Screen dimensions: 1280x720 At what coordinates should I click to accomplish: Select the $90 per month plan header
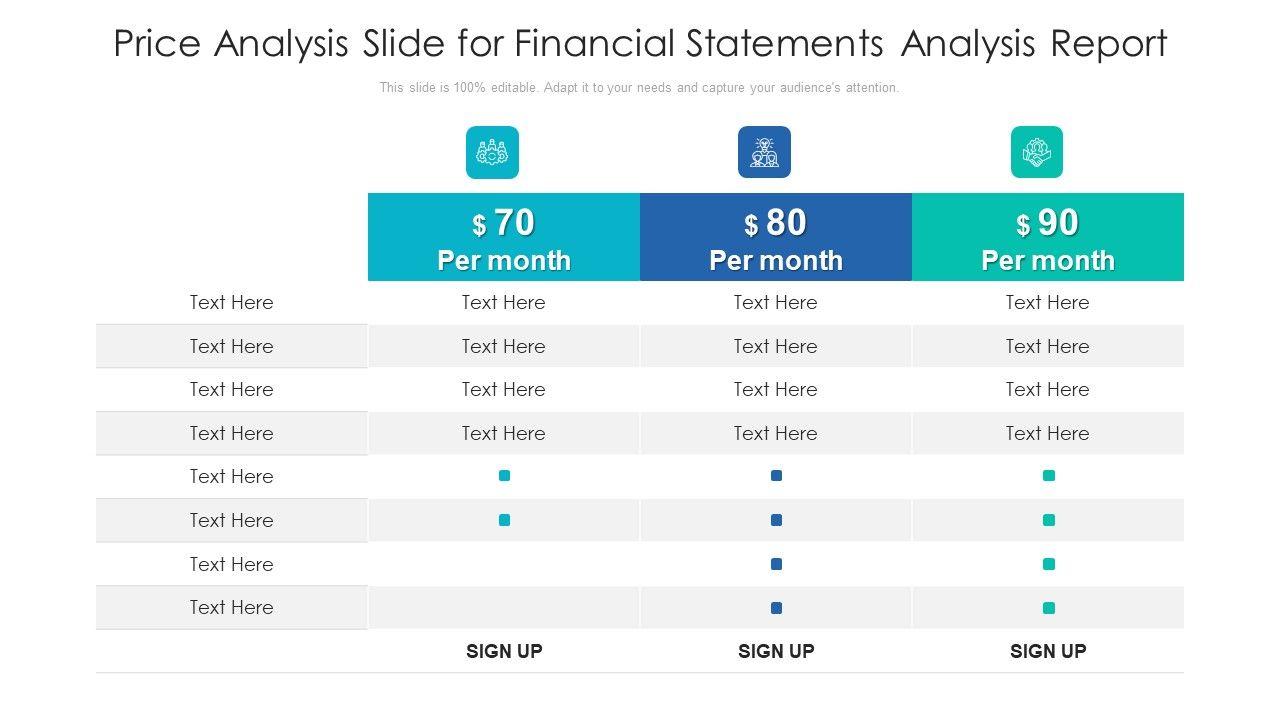[1048, 238]
